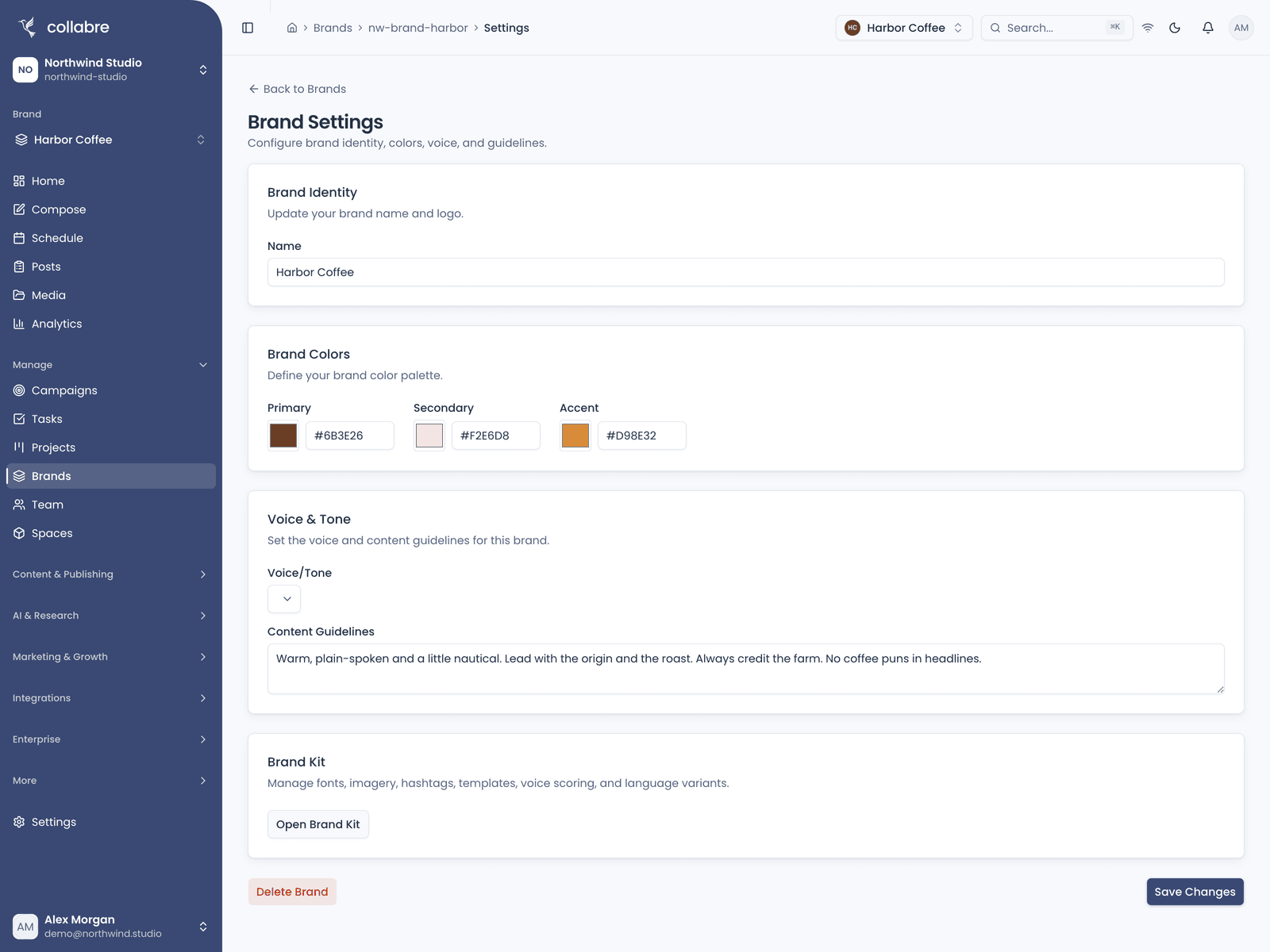This screenshot has height=952, width=1270.
Task: Click Back to Brands link
Action: (x=297, y=89)
